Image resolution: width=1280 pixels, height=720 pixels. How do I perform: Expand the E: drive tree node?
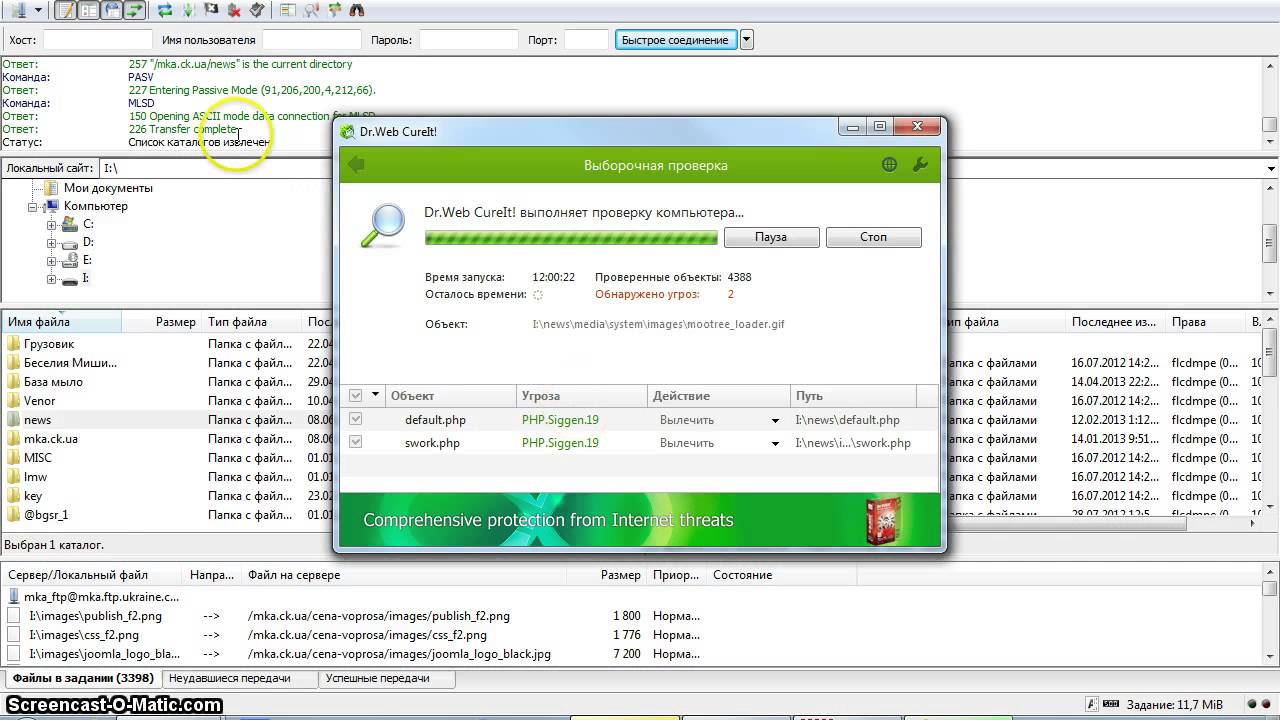tap(51, 261)
